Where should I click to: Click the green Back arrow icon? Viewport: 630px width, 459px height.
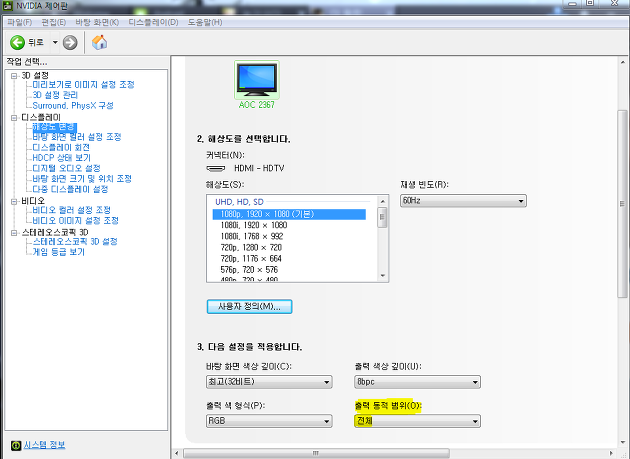coord(17,42)
